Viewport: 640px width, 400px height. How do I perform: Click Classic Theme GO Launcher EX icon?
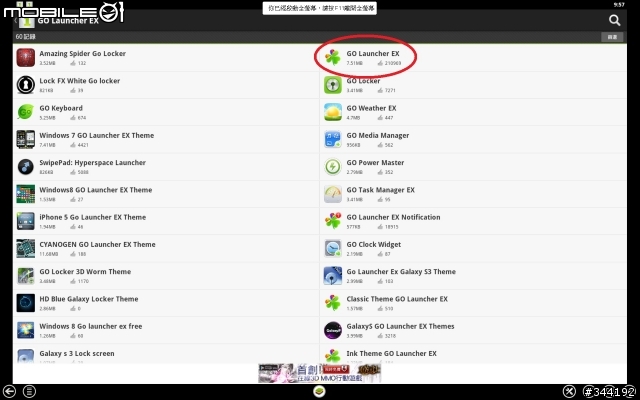(x=333, y=303)
